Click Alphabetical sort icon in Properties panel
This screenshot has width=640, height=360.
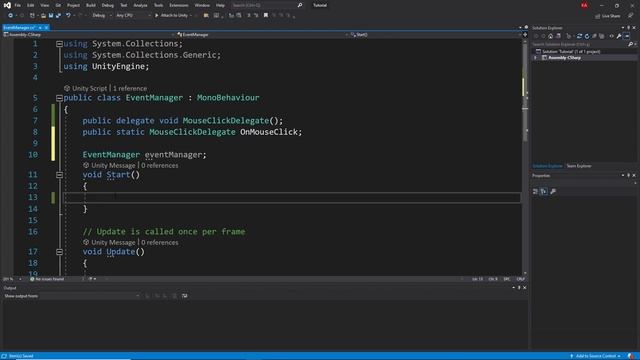coord(544,191)
